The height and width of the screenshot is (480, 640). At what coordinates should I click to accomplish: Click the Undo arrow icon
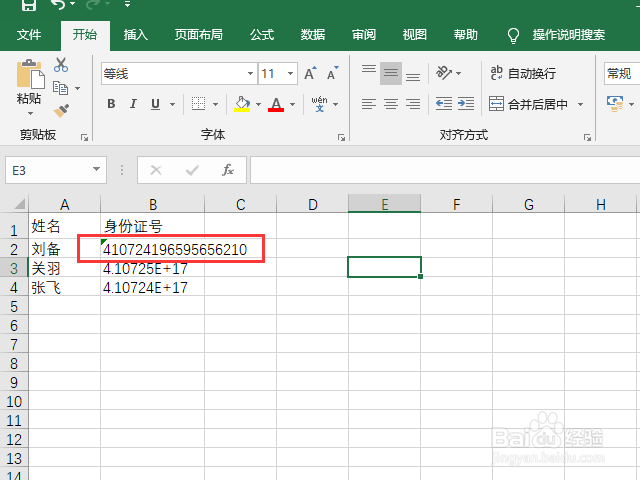point(58,5)
